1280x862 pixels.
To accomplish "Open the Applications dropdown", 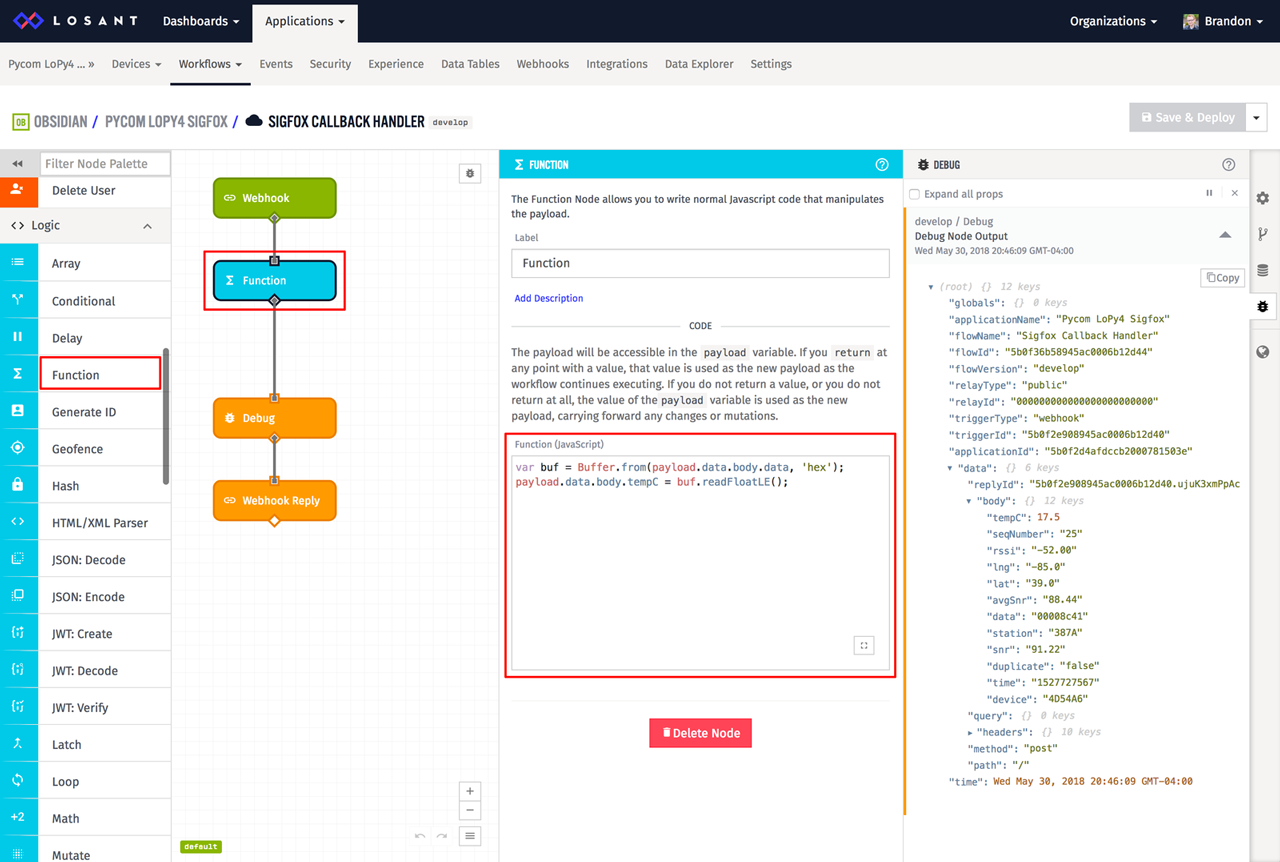I will (305, 21).
